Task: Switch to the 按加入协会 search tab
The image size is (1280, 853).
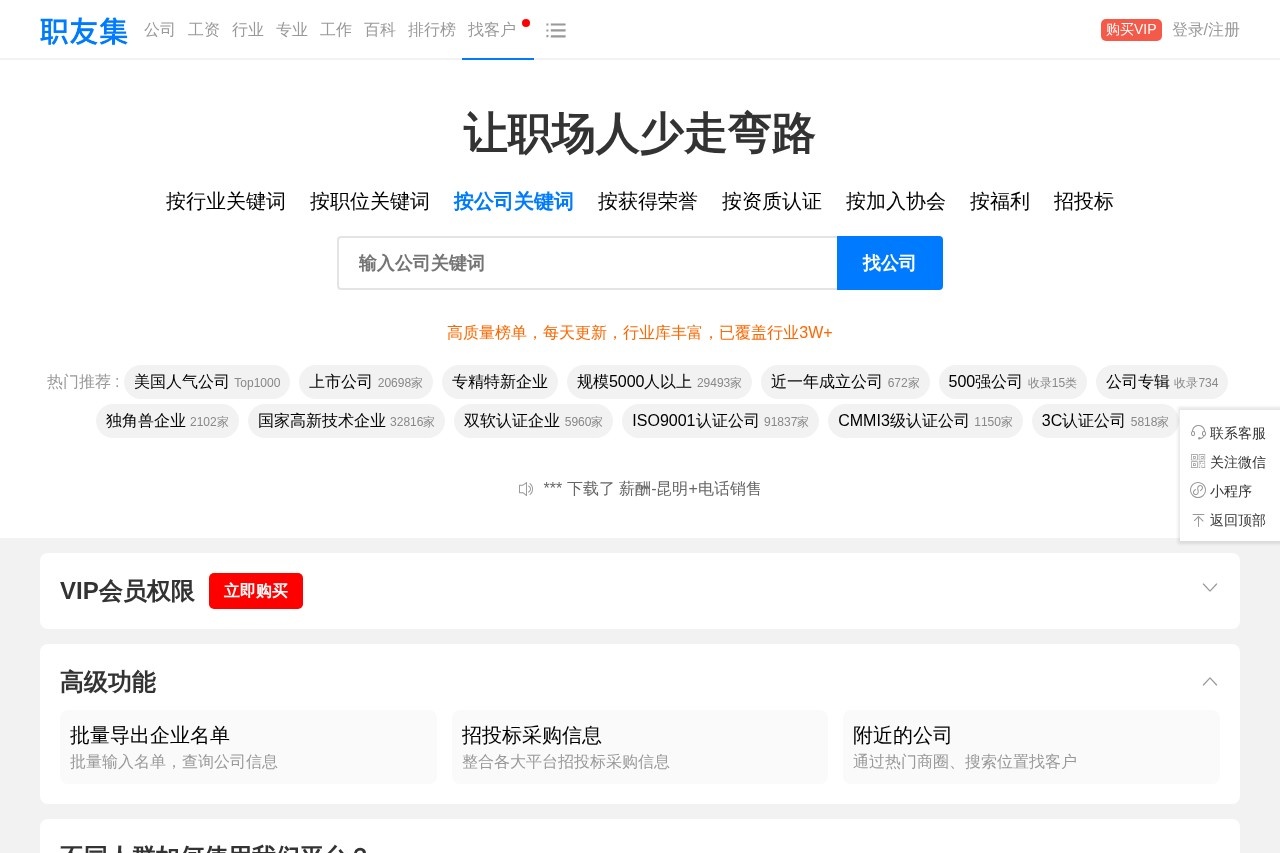Action: point(896,201)
